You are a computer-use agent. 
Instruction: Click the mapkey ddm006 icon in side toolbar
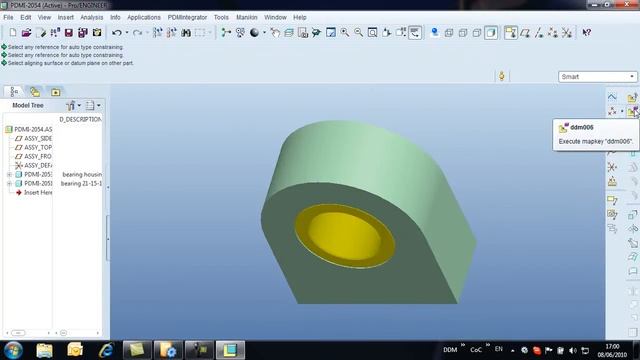[633, 111]
